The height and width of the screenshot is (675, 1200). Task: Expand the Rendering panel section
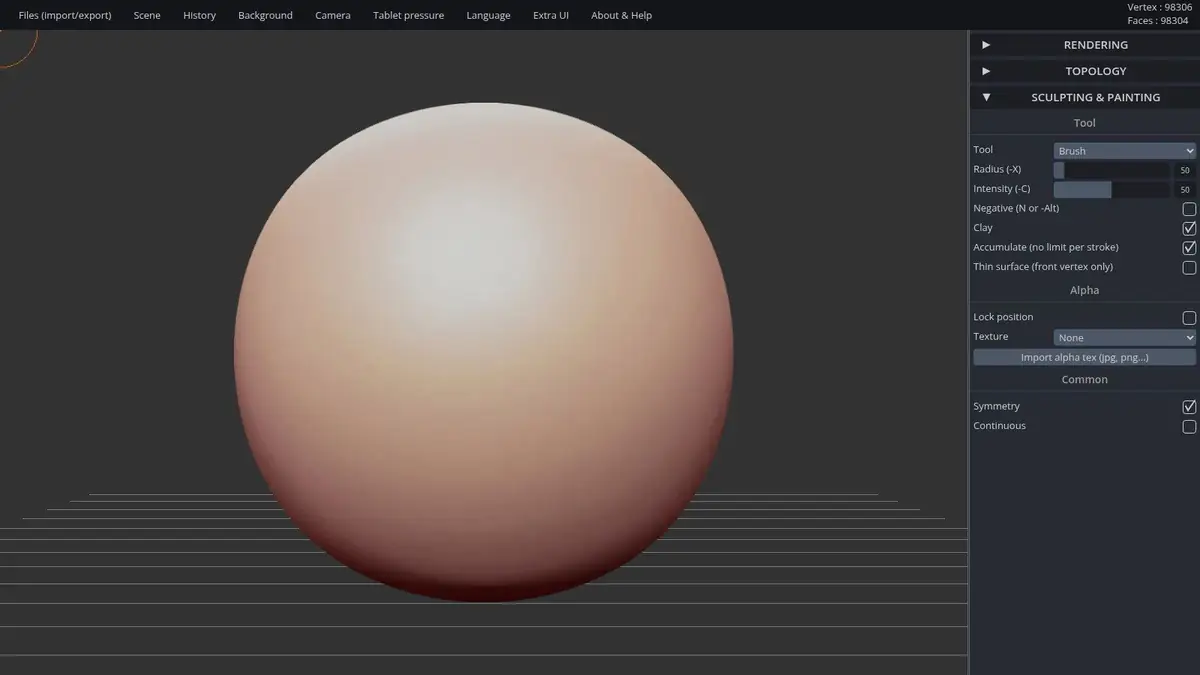point(1085,45)
